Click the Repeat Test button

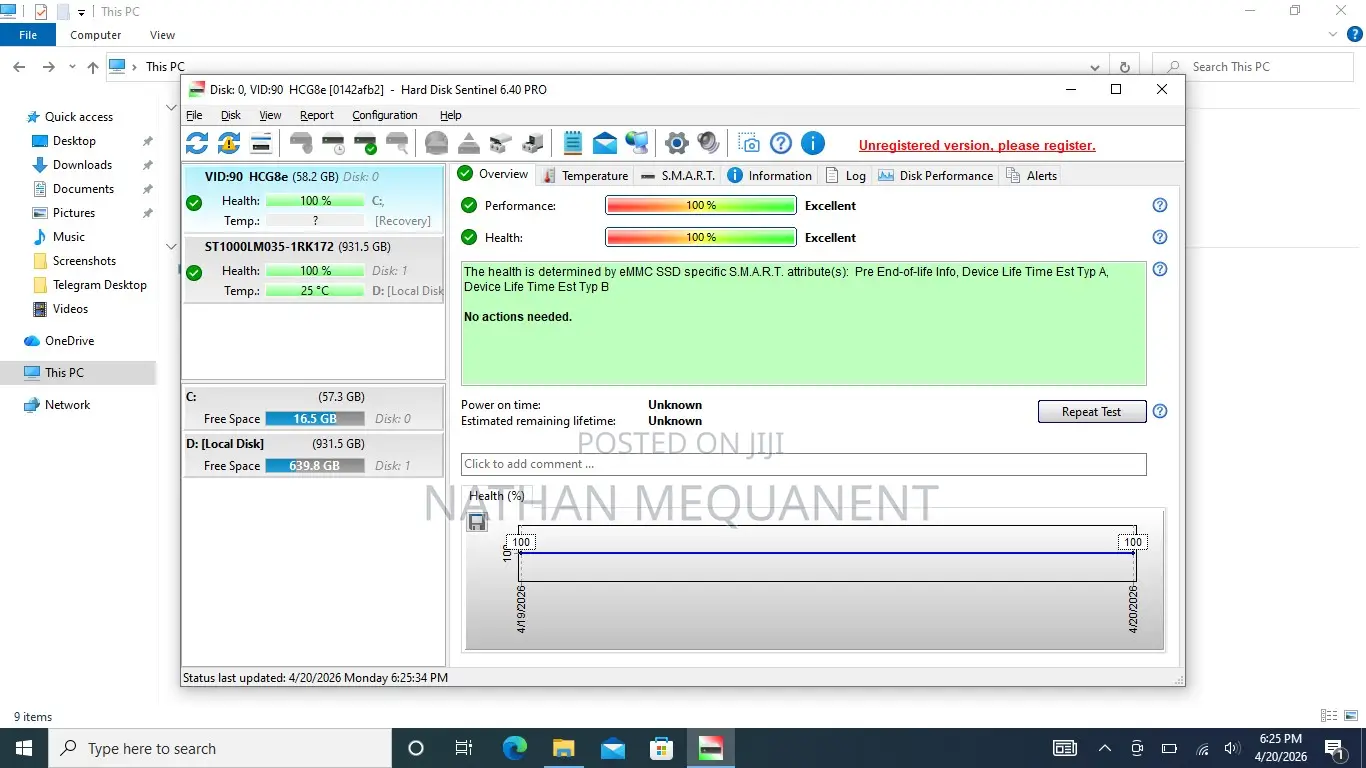pos(1092,412)
